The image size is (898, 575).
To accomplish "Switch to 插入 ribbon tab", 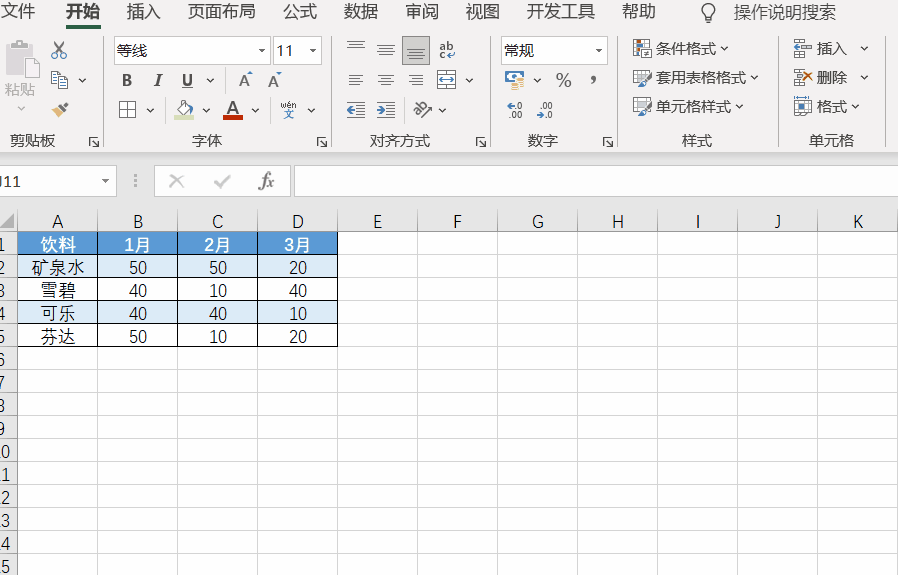I will [x=143, y=11].
